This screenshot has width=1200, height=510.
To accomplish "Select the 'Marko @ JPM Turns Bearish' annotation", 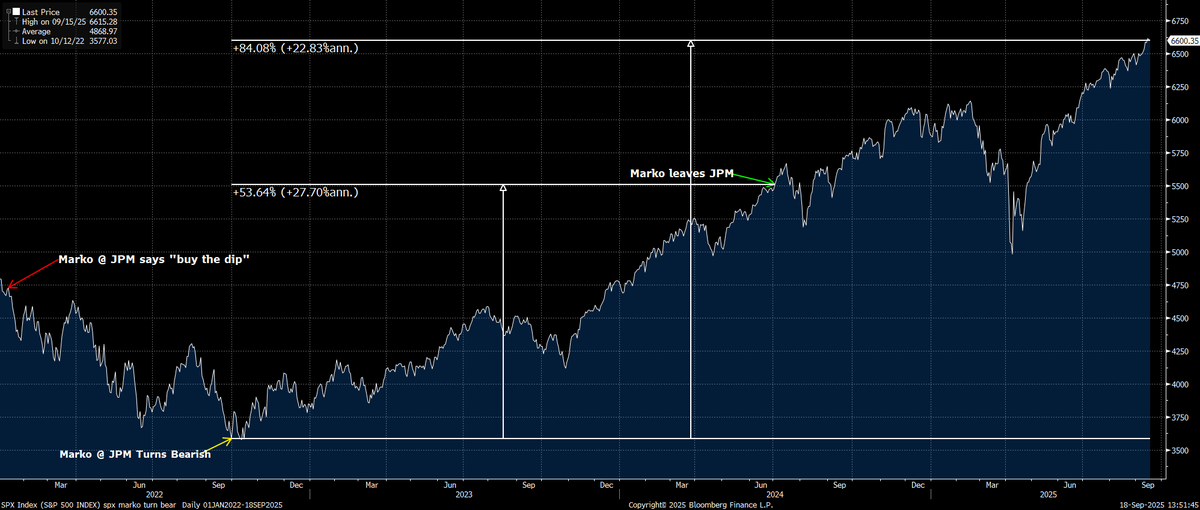I will click(134, 454).
